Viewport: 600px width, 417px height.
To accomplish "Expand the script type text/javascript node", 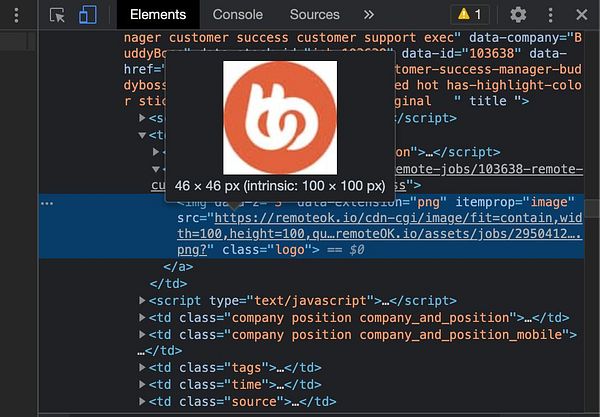I will [142, 300].
